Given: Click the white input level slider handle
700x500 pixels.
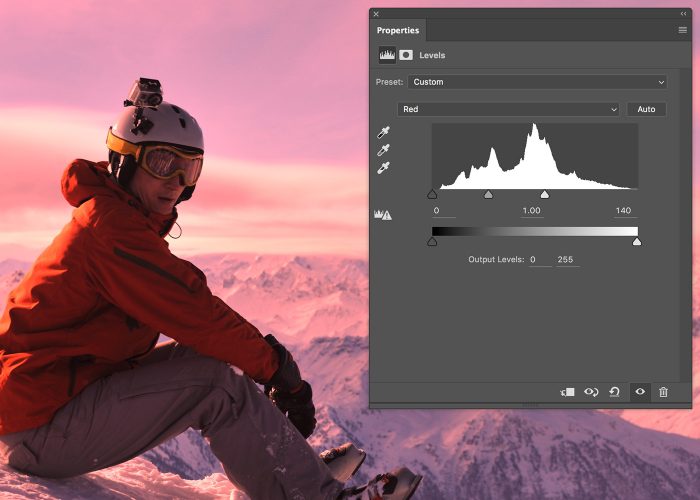Looking at the screenshot, I should coord(544,195).
